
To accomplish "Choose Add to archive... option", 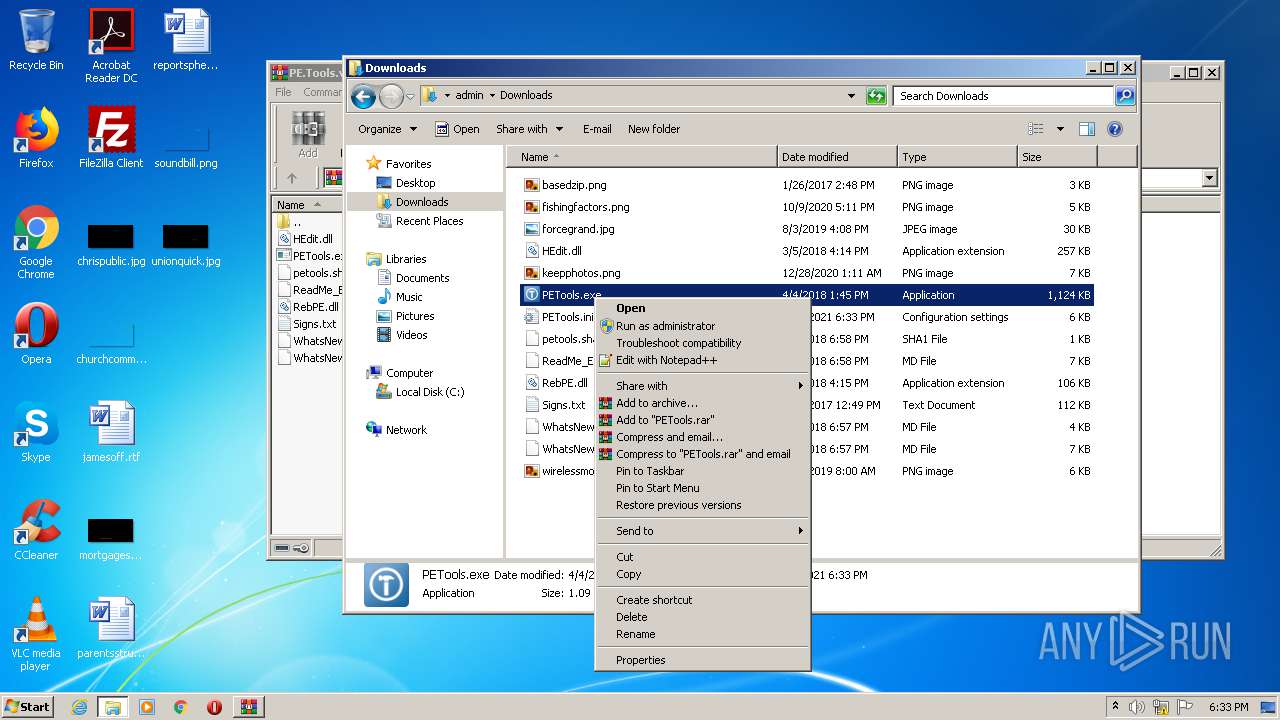I will pos(702,403).
